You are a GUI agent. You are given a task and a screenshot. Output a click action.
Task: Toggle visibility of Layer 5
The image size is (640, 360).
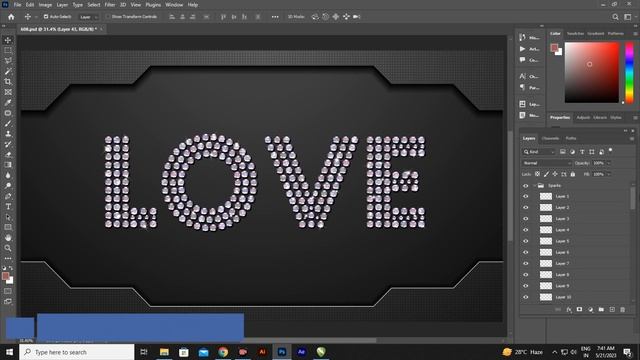coord(526,241)
